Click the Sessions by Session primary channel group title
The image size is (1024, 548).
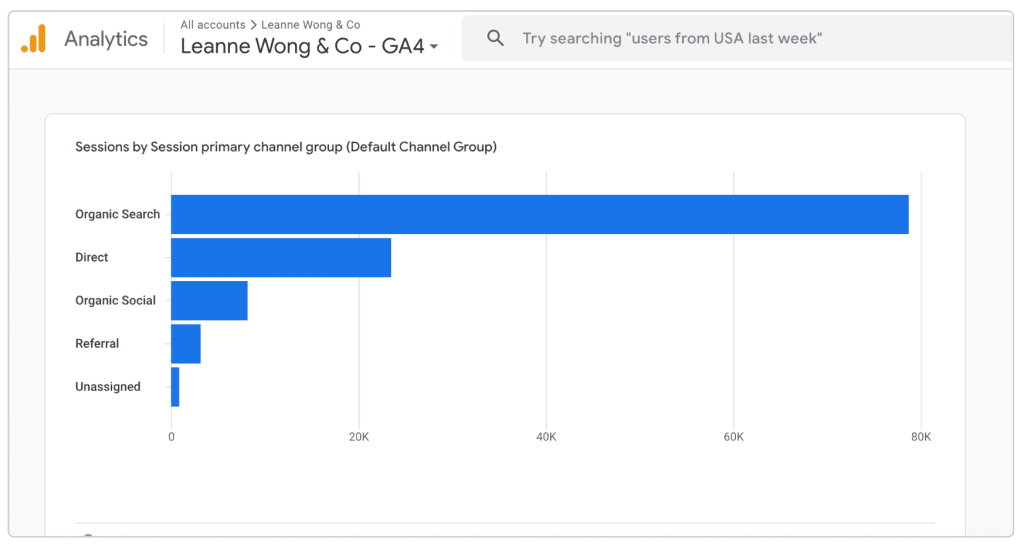tap(286, 147)
